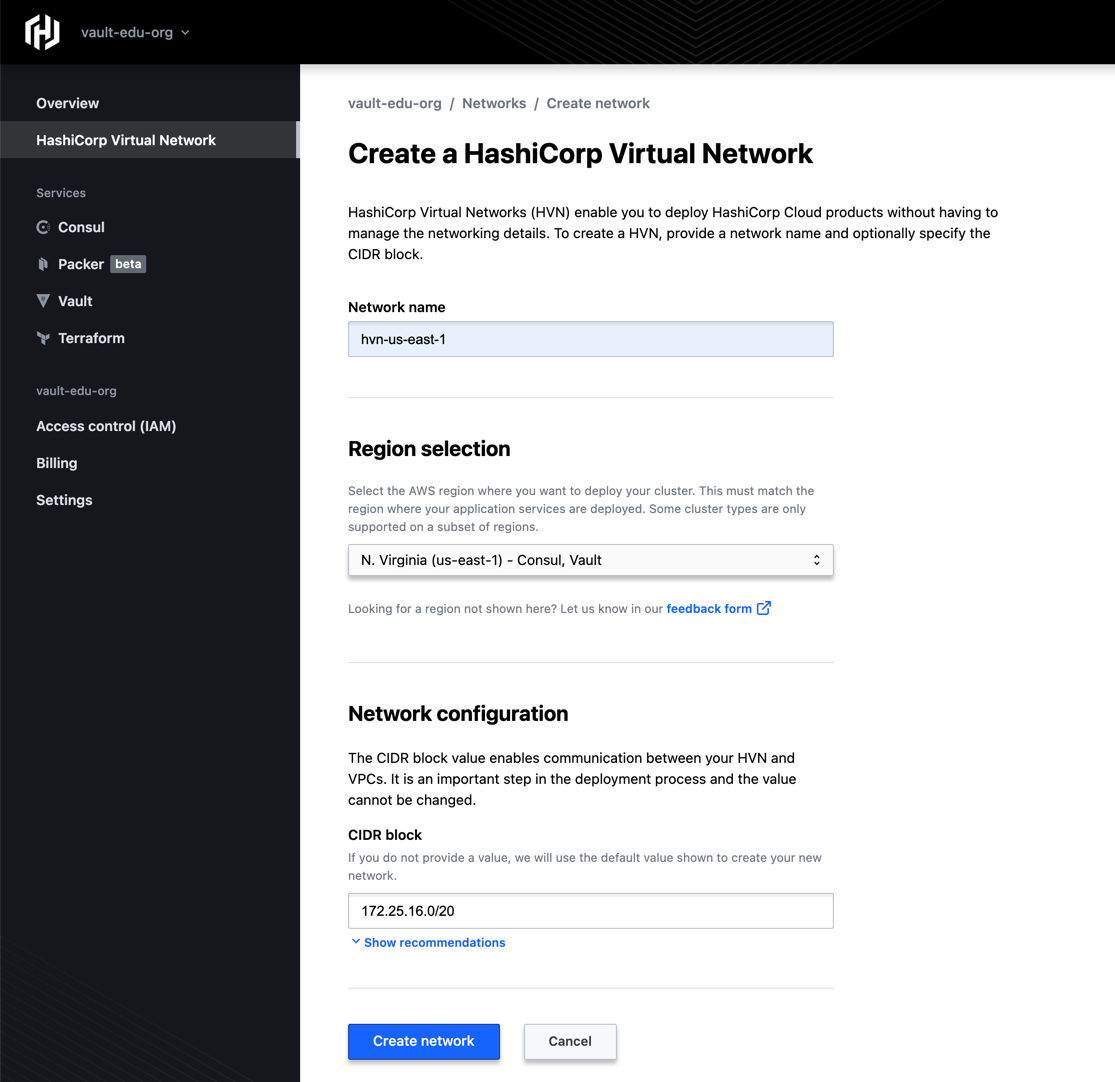Open the feedback form link
Viewport: 1115px width, 1082px height.
[x=709, y=609]
